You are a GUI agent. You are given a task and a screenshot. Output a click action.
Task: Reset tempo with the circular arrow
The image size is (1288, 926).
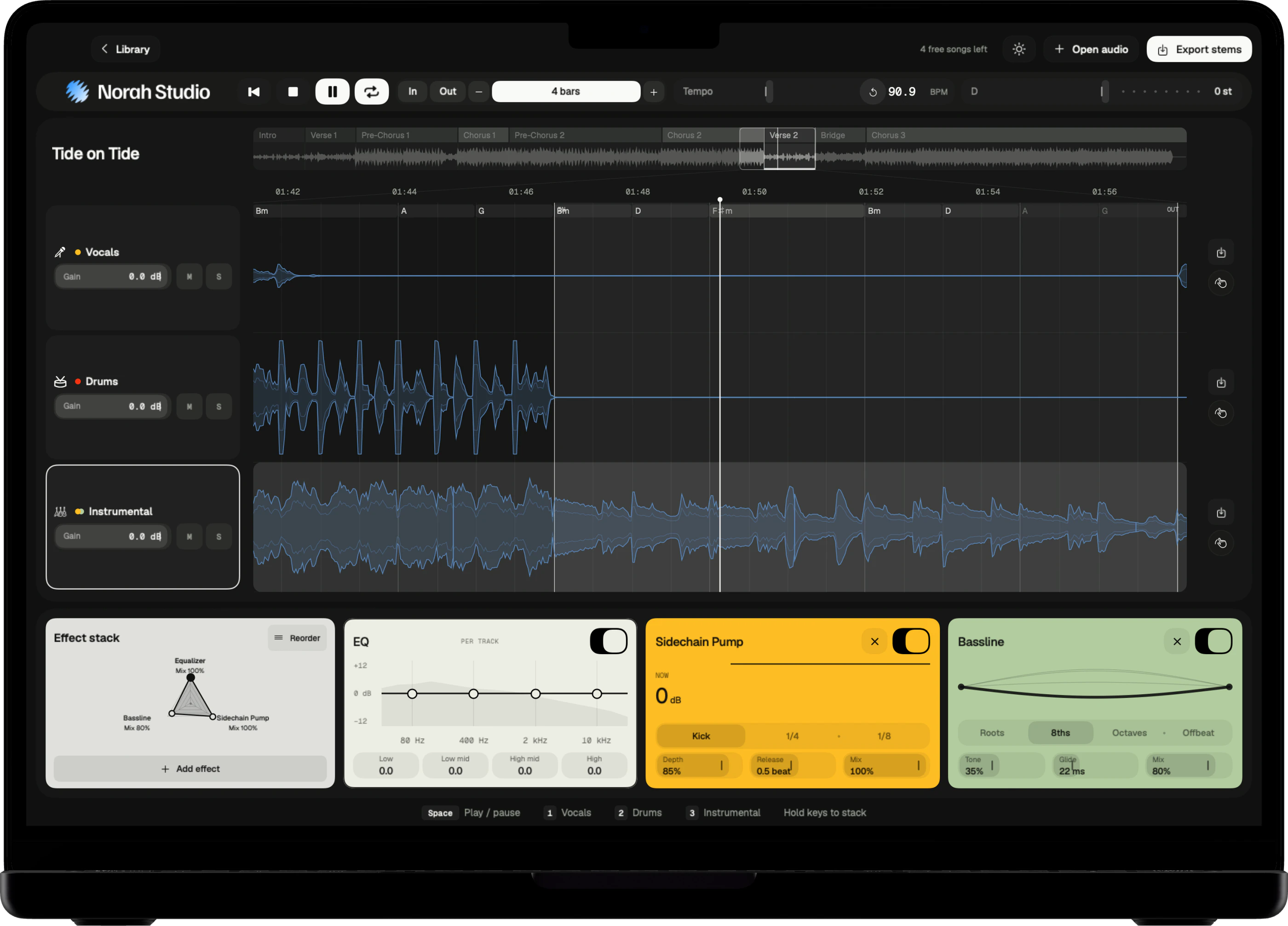click(x=873, y=92)
